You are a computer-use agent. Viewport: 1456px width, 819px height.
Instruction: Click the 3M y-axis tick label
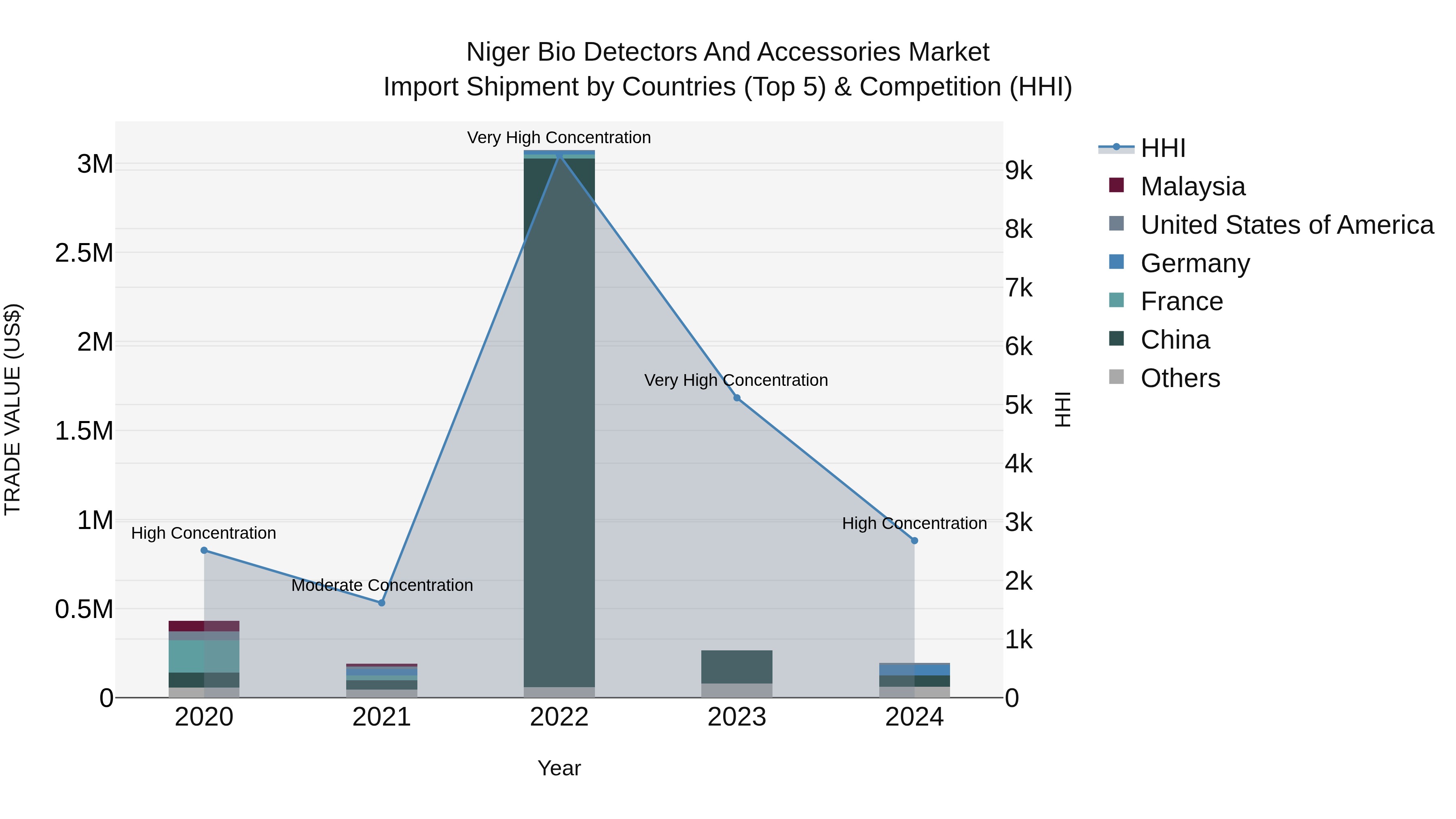point(95,165)
